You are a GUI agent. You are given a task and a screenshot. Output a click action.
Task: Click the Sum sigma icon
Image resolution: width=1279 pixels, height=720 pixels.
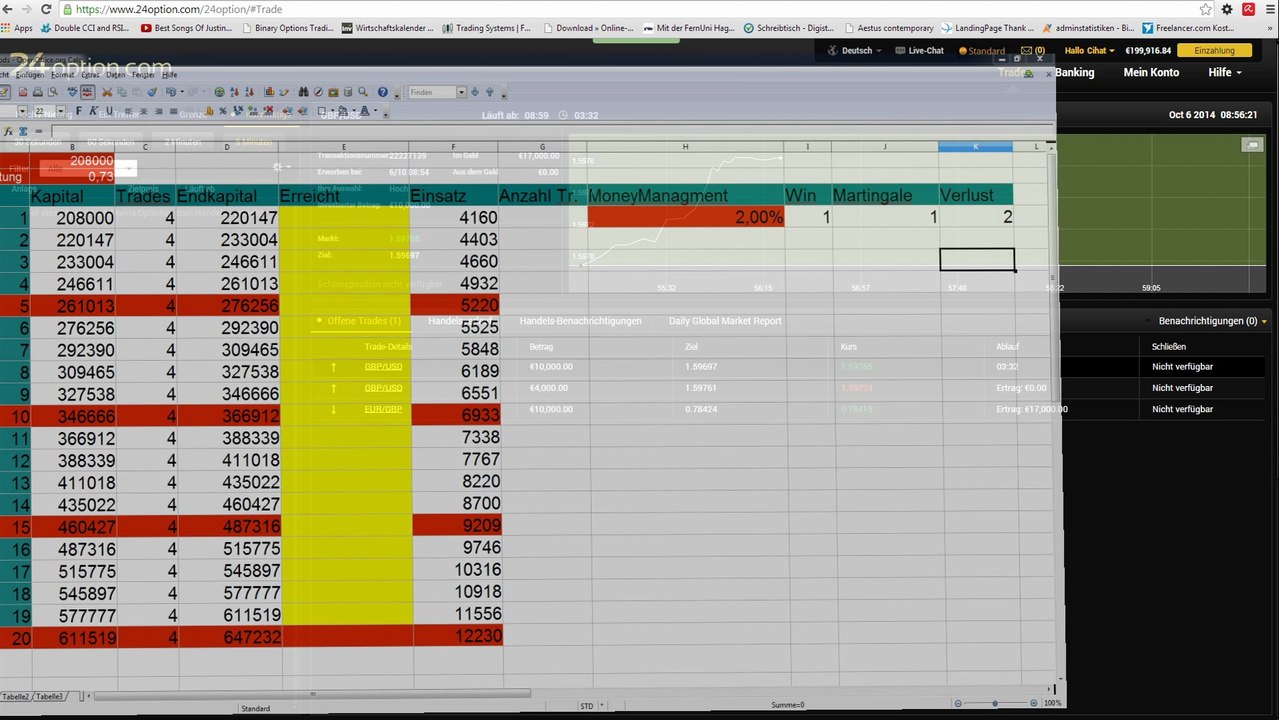pyautogui.click(x=23, y=131)
